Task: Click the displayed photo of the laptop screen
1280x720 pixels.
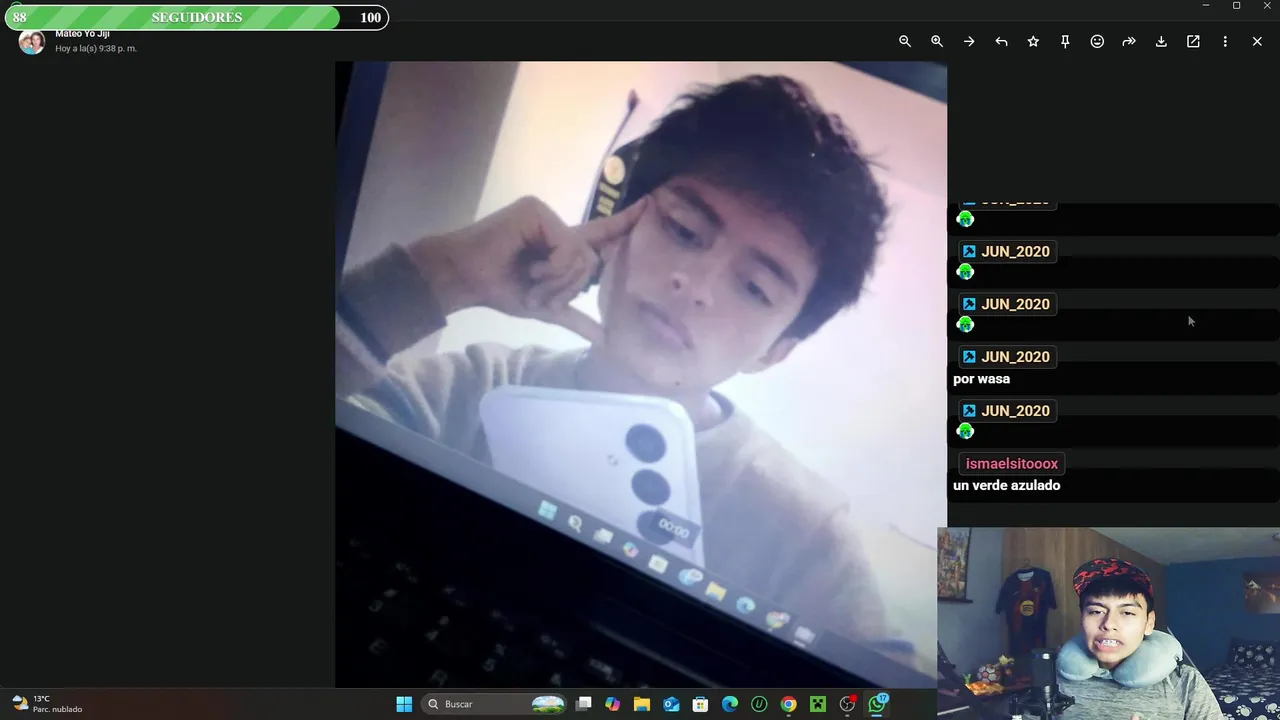Action: click(641, 375)
